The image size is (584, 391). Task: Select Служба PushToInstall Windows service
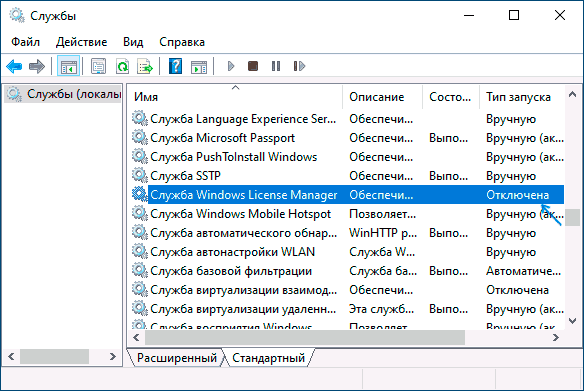234,157
